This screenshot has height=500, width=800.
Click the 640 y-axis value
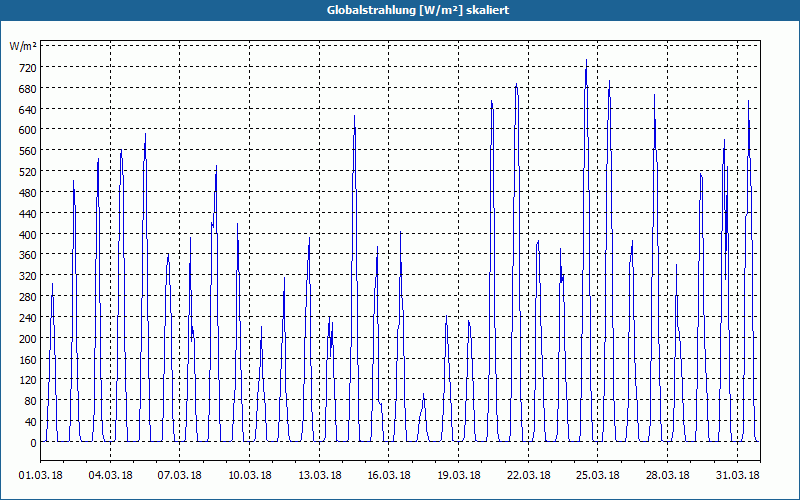pos(28,110)
